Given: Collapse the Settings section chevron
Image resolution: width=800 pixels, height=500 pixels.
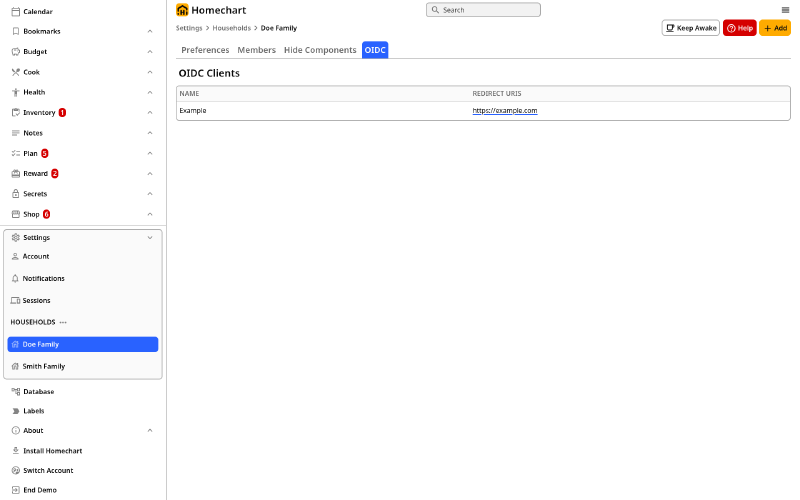Looking at the screenshot, I should (x=150, y=238).
